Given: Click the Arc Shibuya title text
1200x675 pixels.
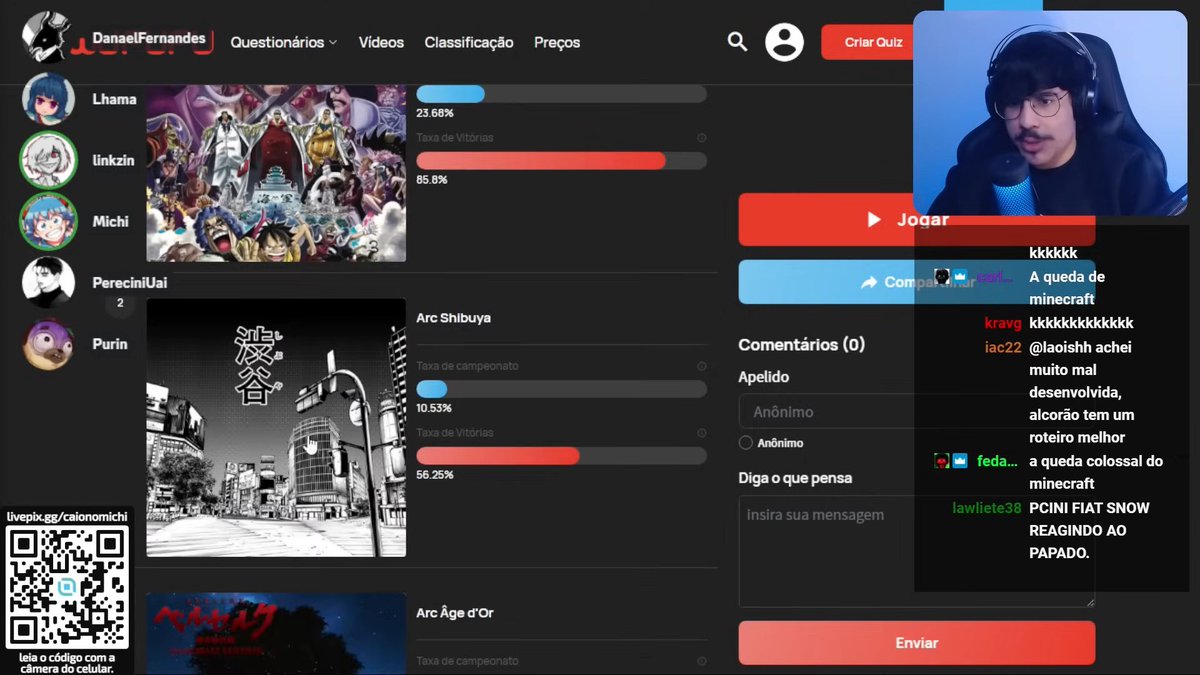Looking at the screenshot, I should 453,318.
